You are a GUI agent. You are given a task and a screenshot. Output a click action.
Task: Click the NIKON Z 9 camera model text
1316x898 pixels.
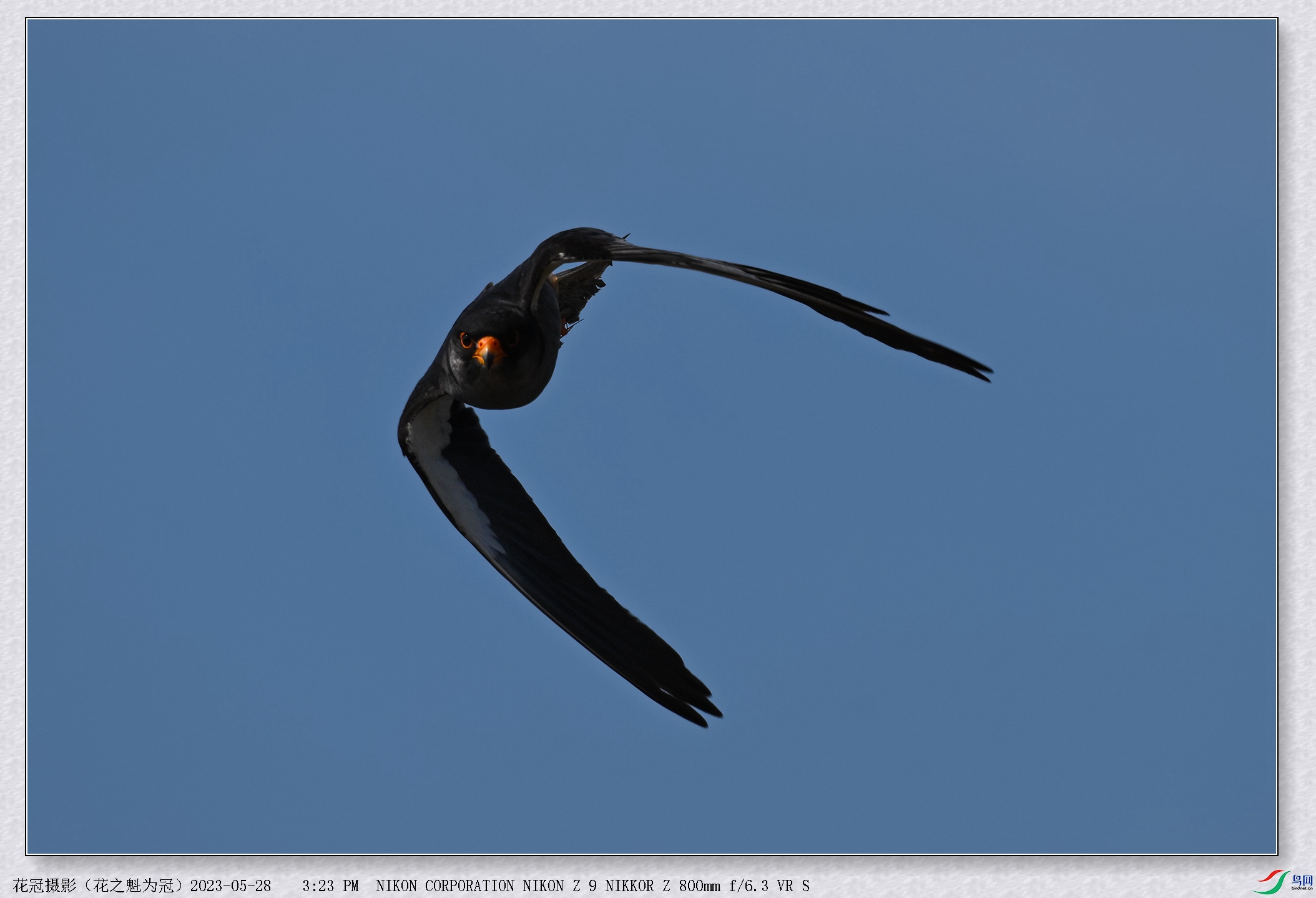[559, 886]
